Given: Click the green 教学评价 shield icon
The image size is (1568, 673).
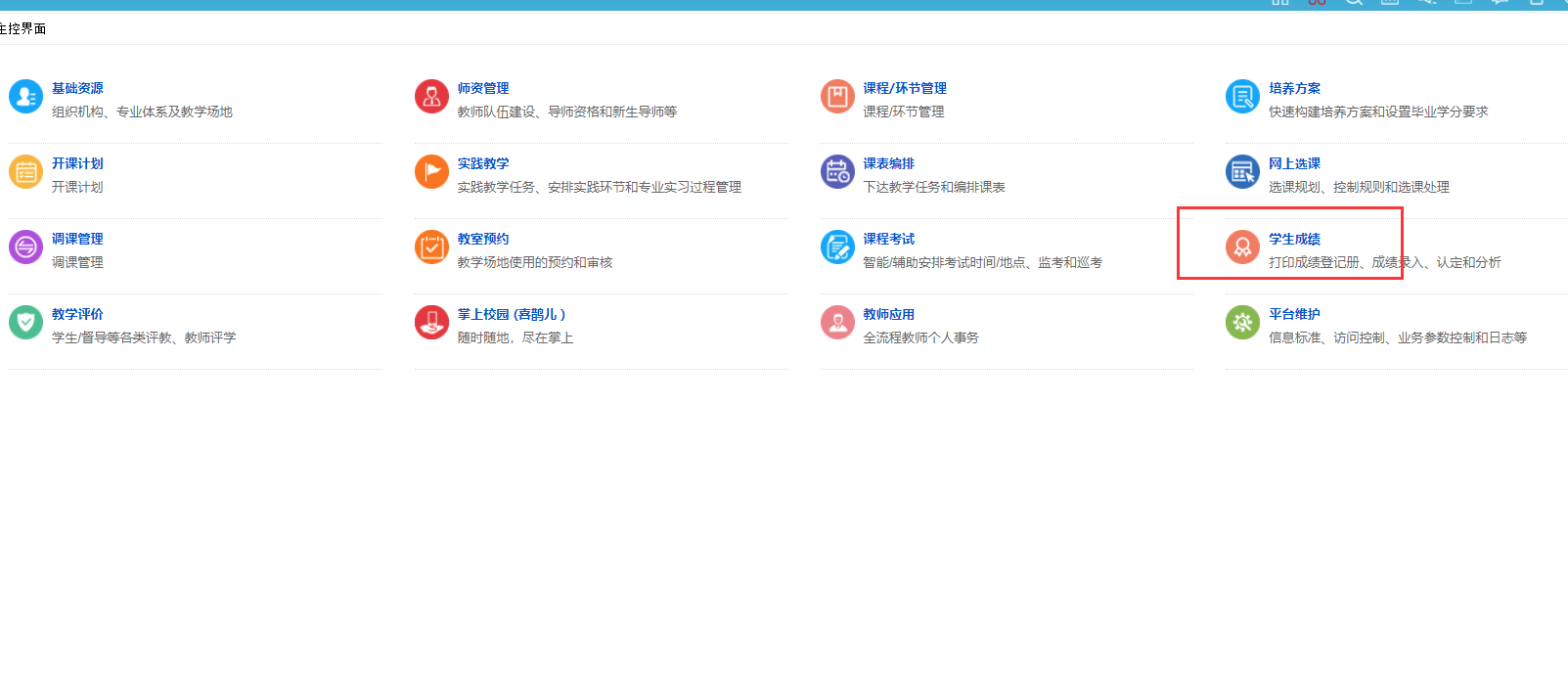Looking at the screenshot, I should point(25,323).
